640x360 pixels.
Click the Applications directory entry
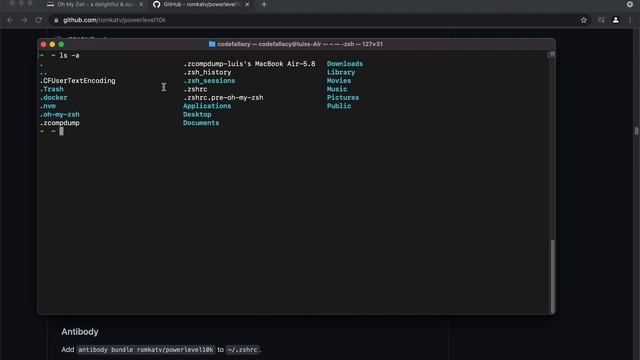(207, 106)
